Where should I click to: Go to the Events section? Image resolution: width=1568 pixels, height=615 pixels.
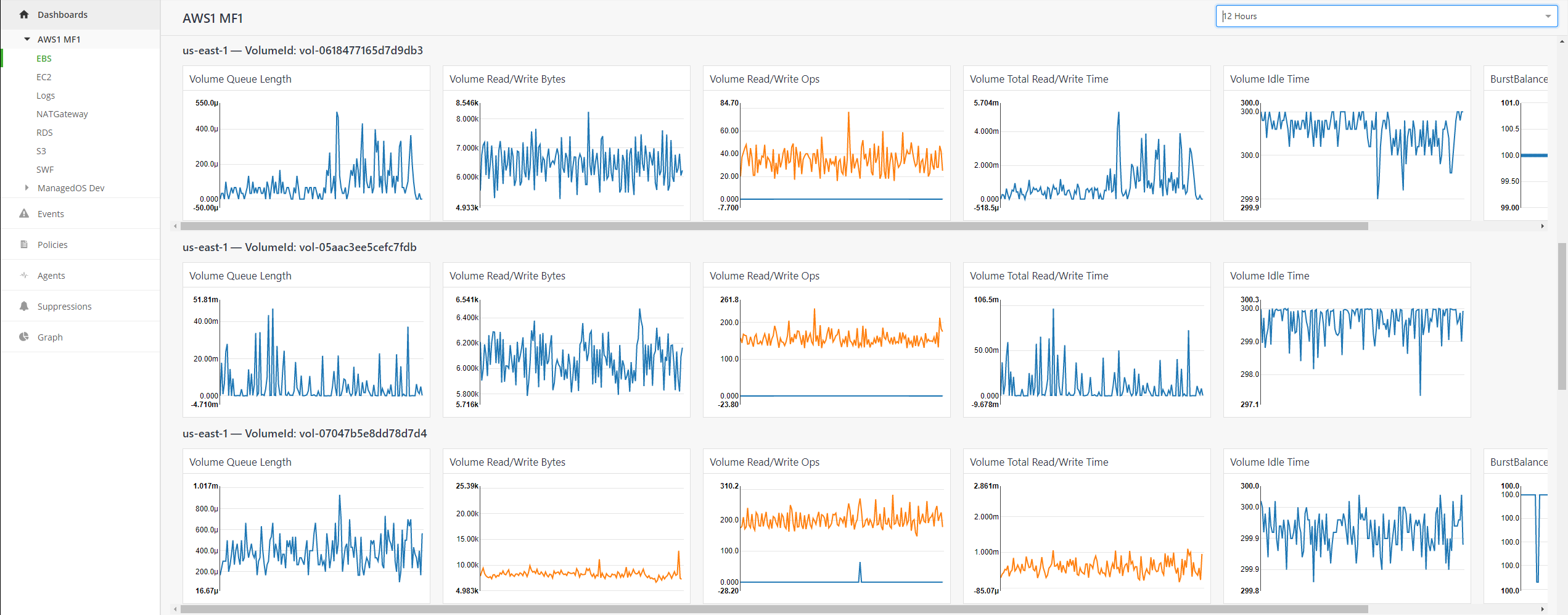click(80, 213)
